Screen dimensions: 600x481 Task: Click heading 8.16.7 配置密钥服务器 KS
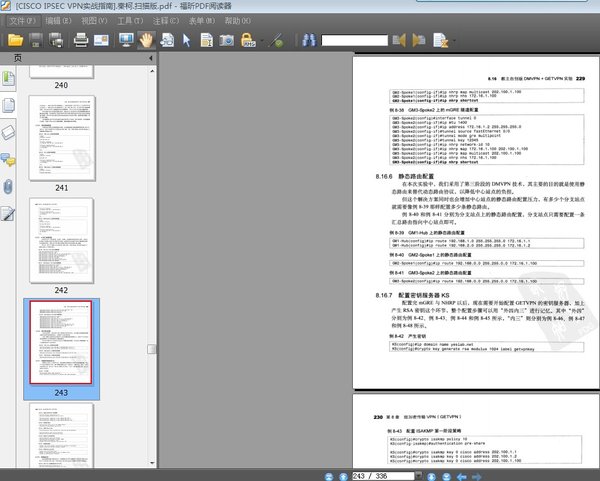[x=412, y=295]
